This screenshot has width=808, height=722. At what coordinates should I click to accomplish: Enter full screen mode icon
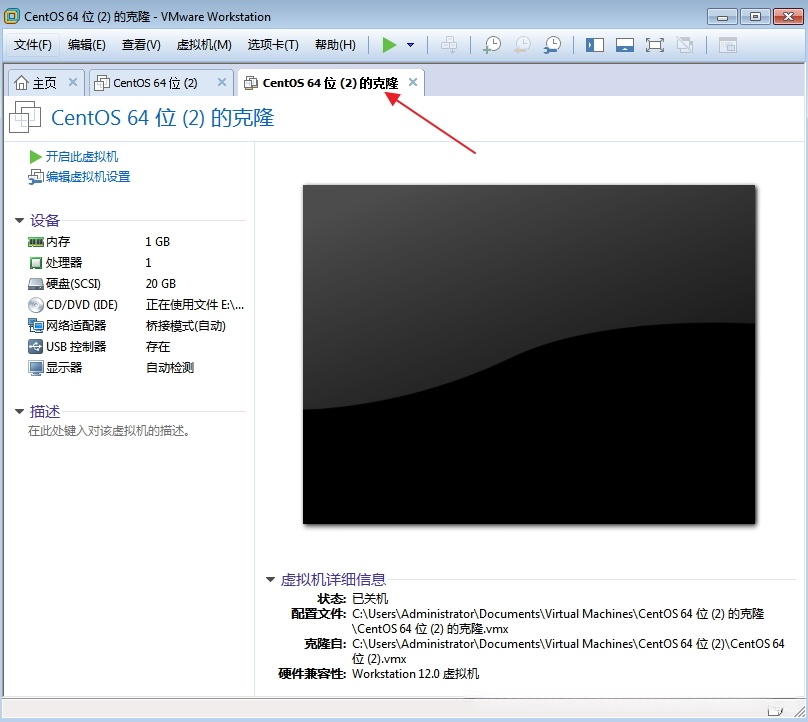coord(654,45)
